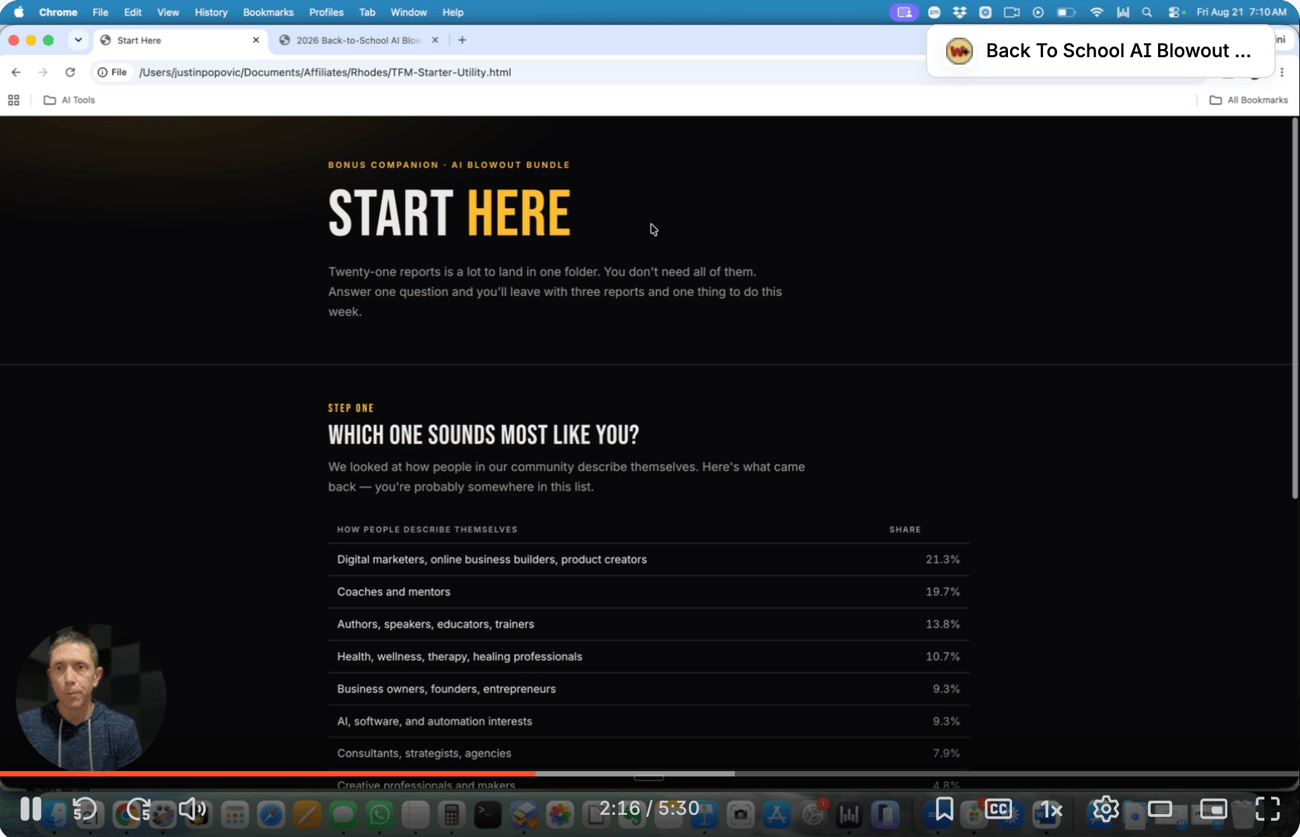Open the purple screen-sharing menu bar icon
Viewport: 1300px width, 837px height.
tap(904, 12)
